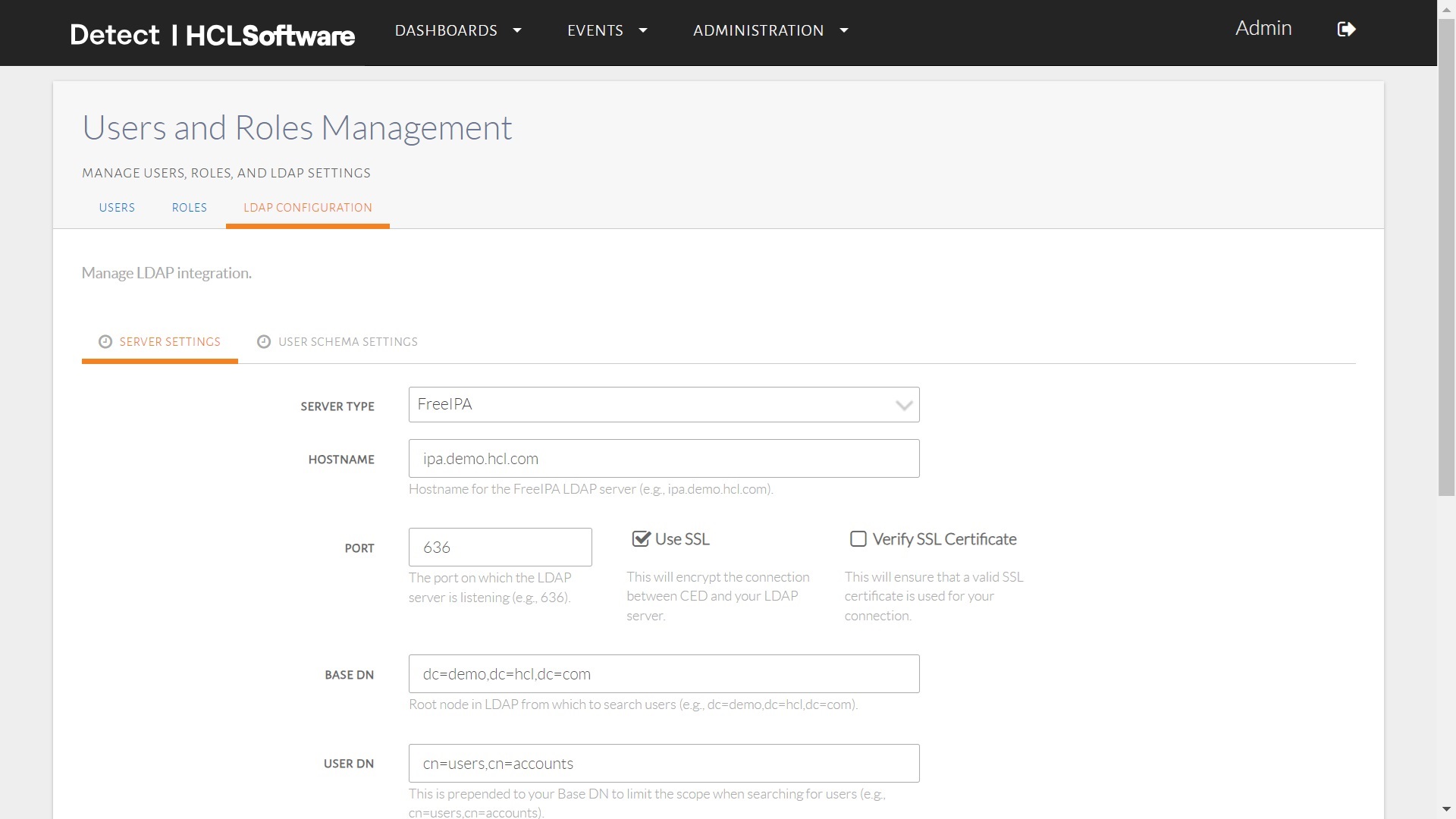
Task: Switch to the Roles tab
Action: tap(189, 208)
